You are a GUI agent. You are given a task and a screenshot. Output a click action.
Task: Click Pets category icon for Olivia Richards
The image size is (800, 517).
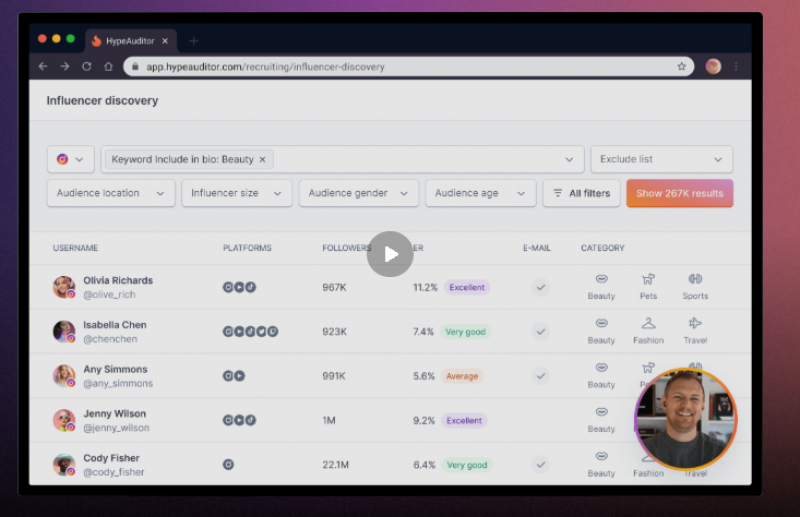click(648, 280)
